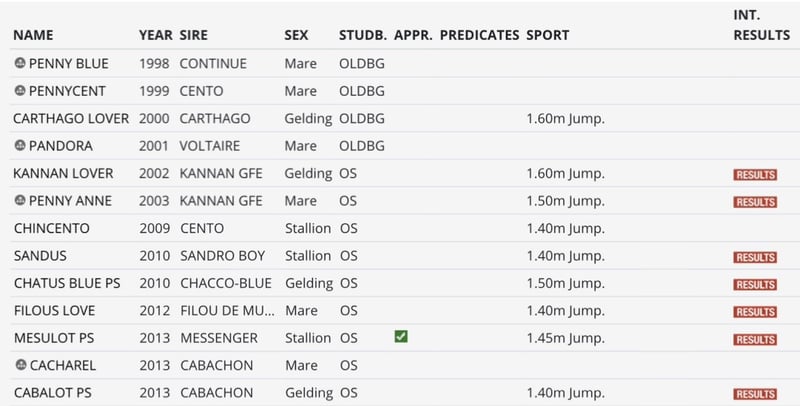Click the icon beside PANDORA

20,146
